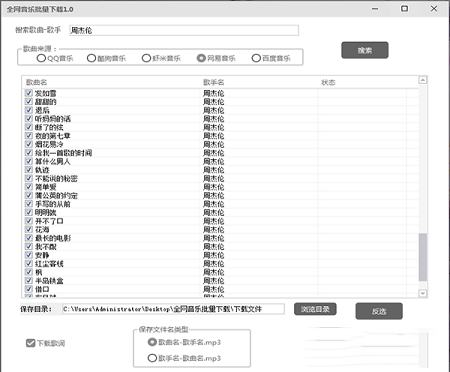Uncheck the checkbox for 不能说的秘密

29,178
